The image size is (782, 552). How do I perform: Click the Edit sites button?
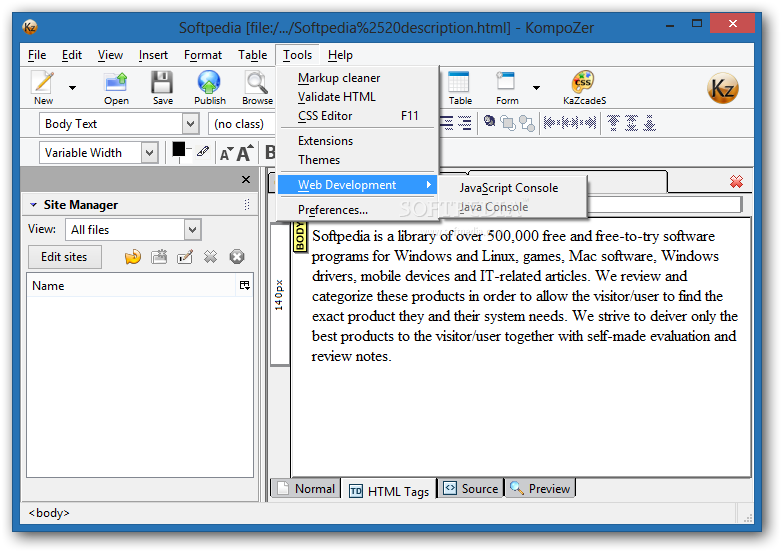(x=64, y=257)
